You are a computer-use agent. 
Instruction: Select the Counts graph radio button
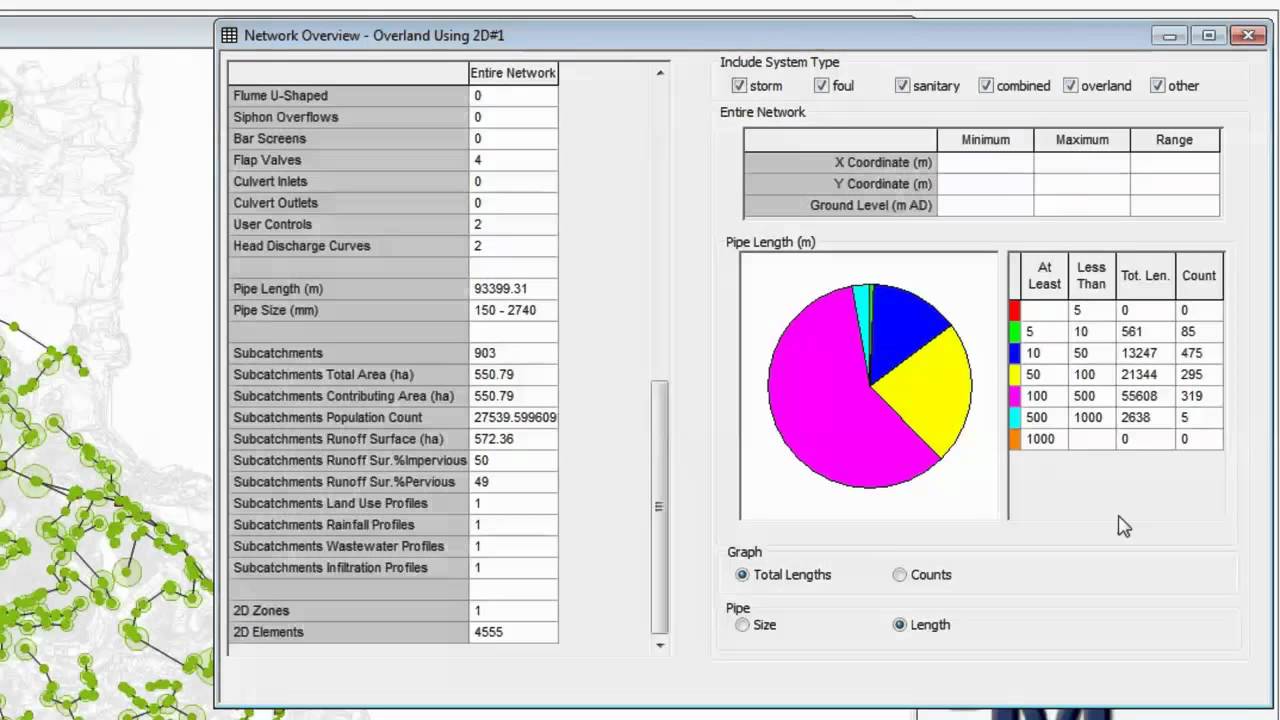tap(900, 575)
